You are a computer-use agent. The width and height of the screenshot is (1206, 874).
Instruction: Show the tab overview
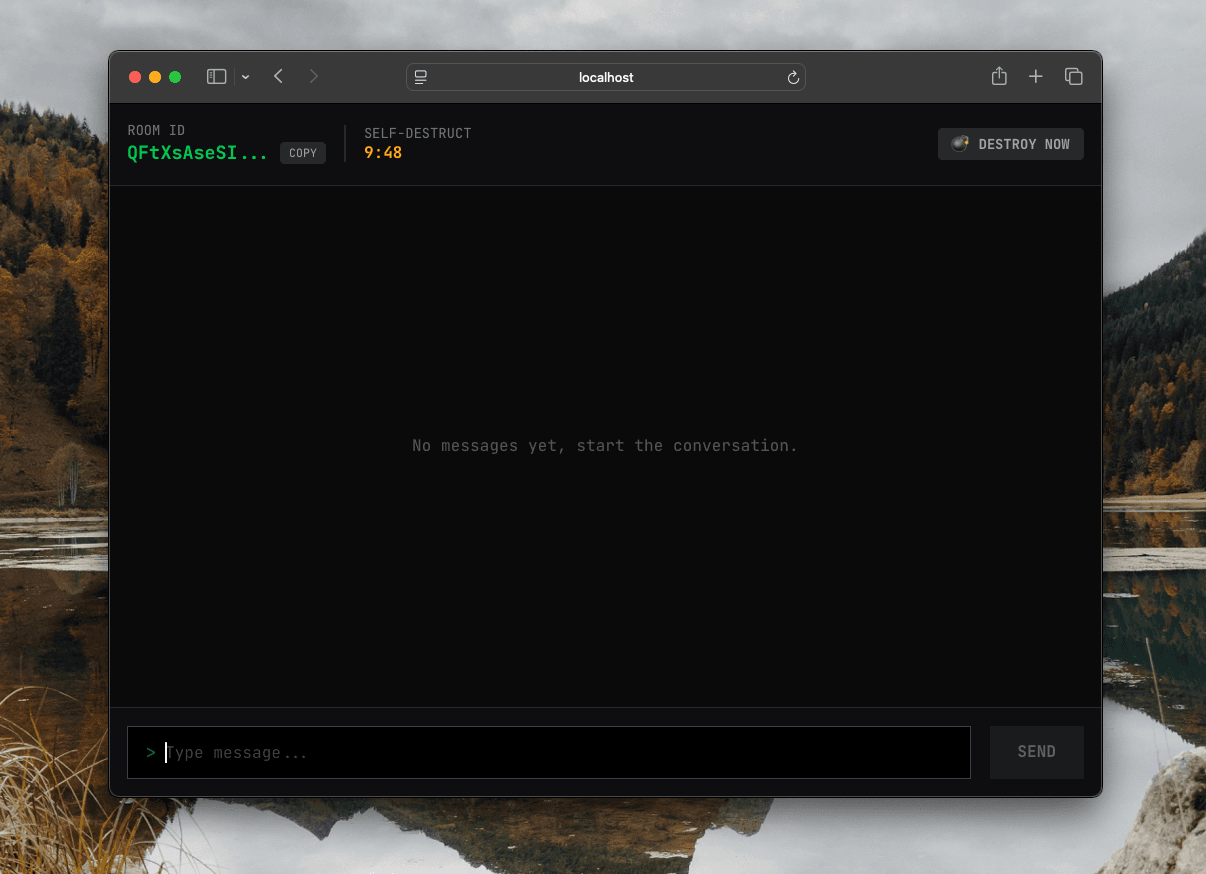coord(1074,76)
